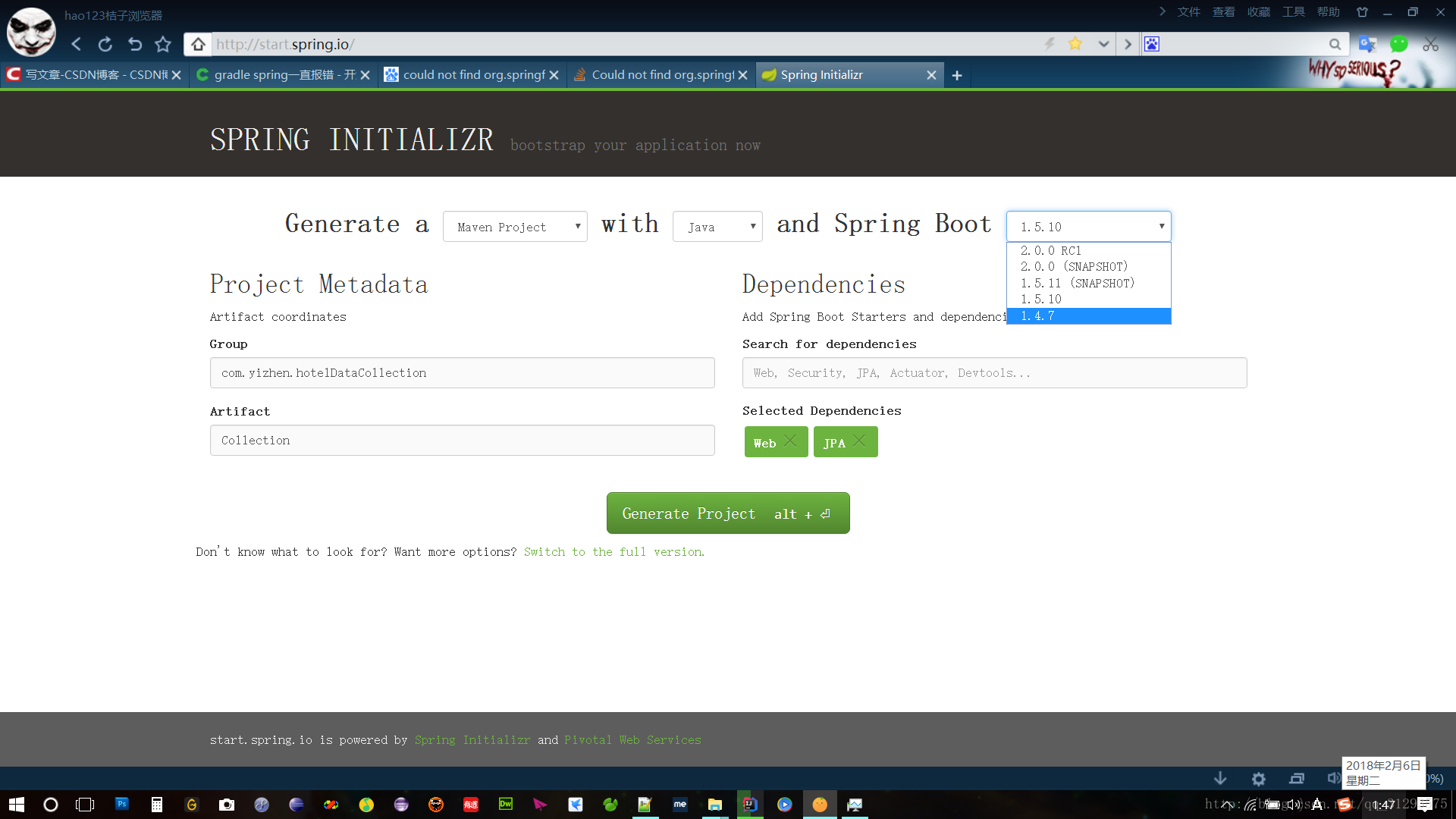This screenshot has height=819, width=1456.
Task: Click the Artifact input field
Action: pos(462,441)
